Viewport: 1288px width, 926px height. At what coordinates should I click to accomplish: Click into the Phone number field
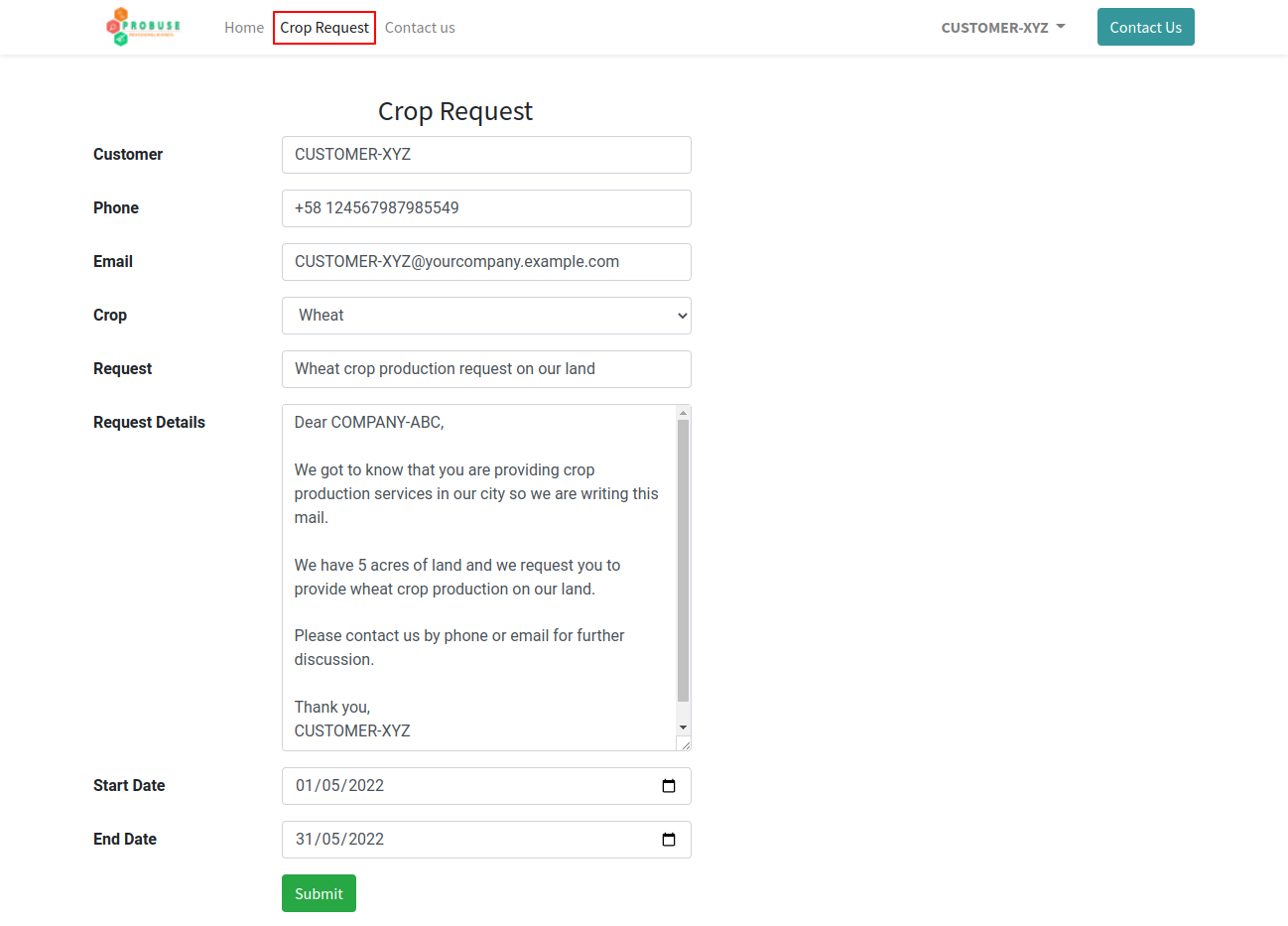[x=486, y=208]
